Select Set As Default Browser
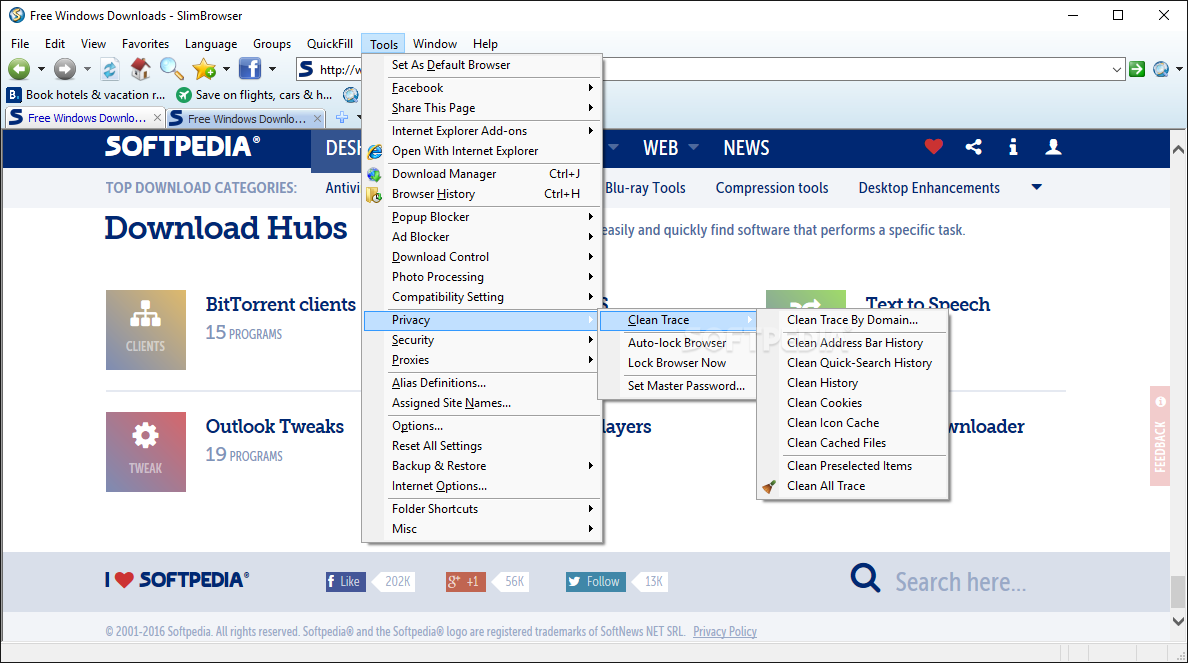This screenshot has width=1188, height=663. tap(483, 65)
